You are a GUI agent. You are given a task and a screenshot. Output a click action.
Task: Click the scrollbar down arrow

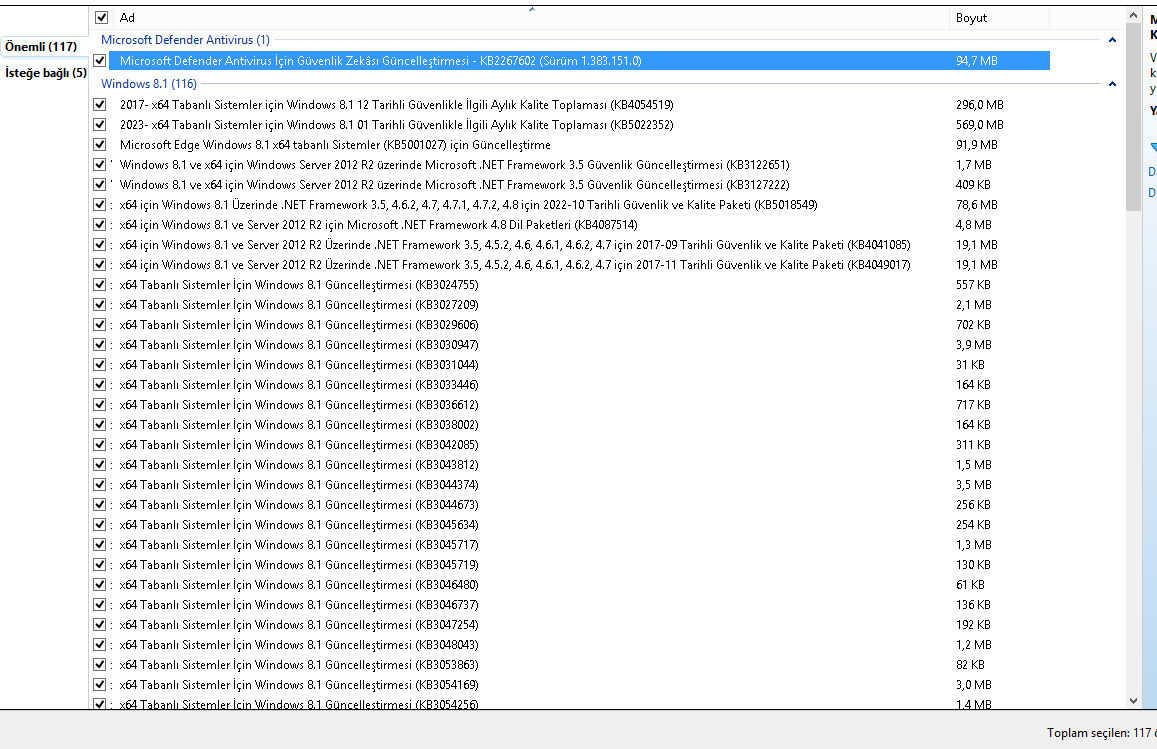click(x=1133, y=701)
